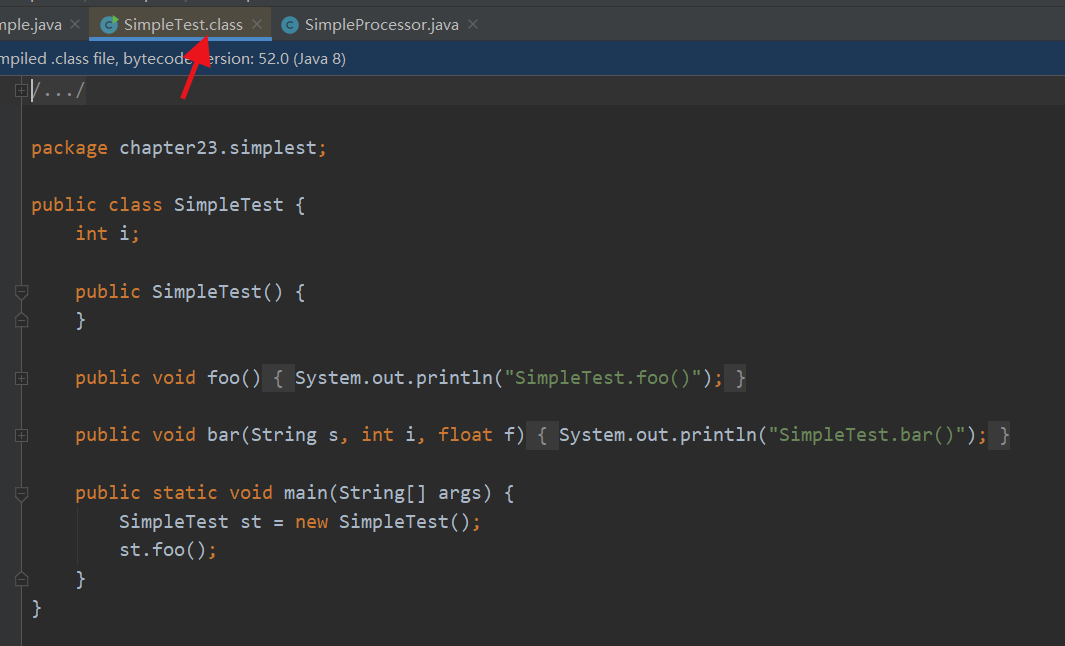Close the SimpleProcessor.java tab
1065x646 pixels.
(473, 24)
